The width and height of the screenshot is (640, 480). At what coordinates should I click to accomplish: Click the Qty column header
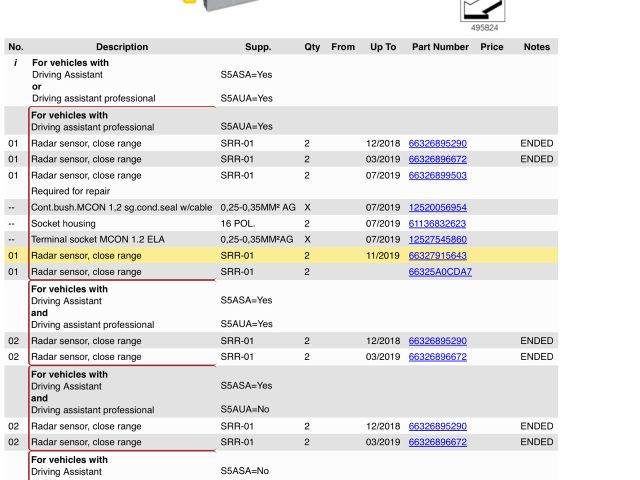(x=312, y=47)
